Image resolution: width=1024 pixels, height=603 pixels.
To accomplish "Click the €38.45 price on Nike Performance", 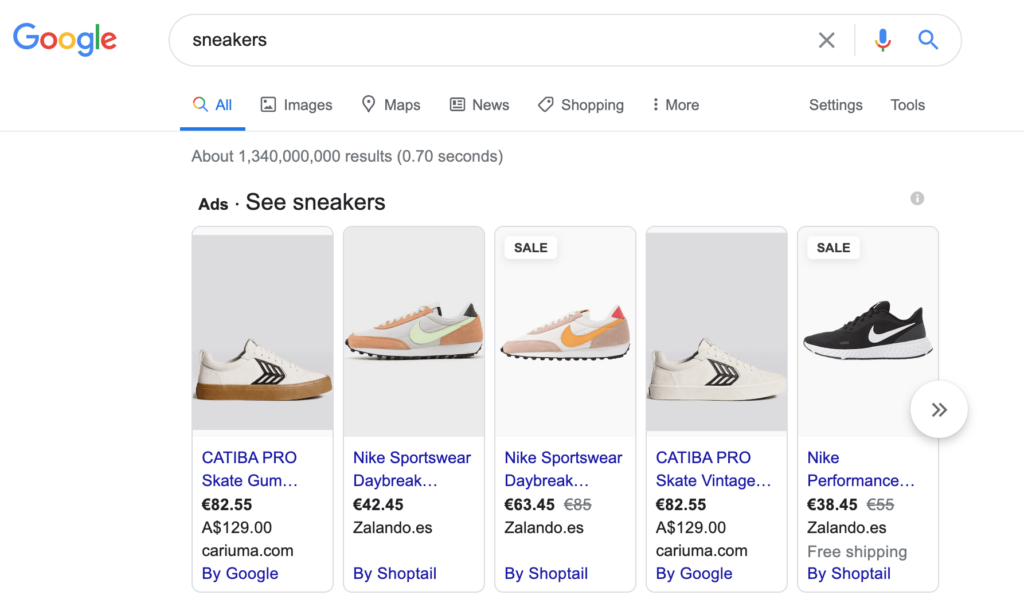I will pyautogui.click(x=832, y=505).
